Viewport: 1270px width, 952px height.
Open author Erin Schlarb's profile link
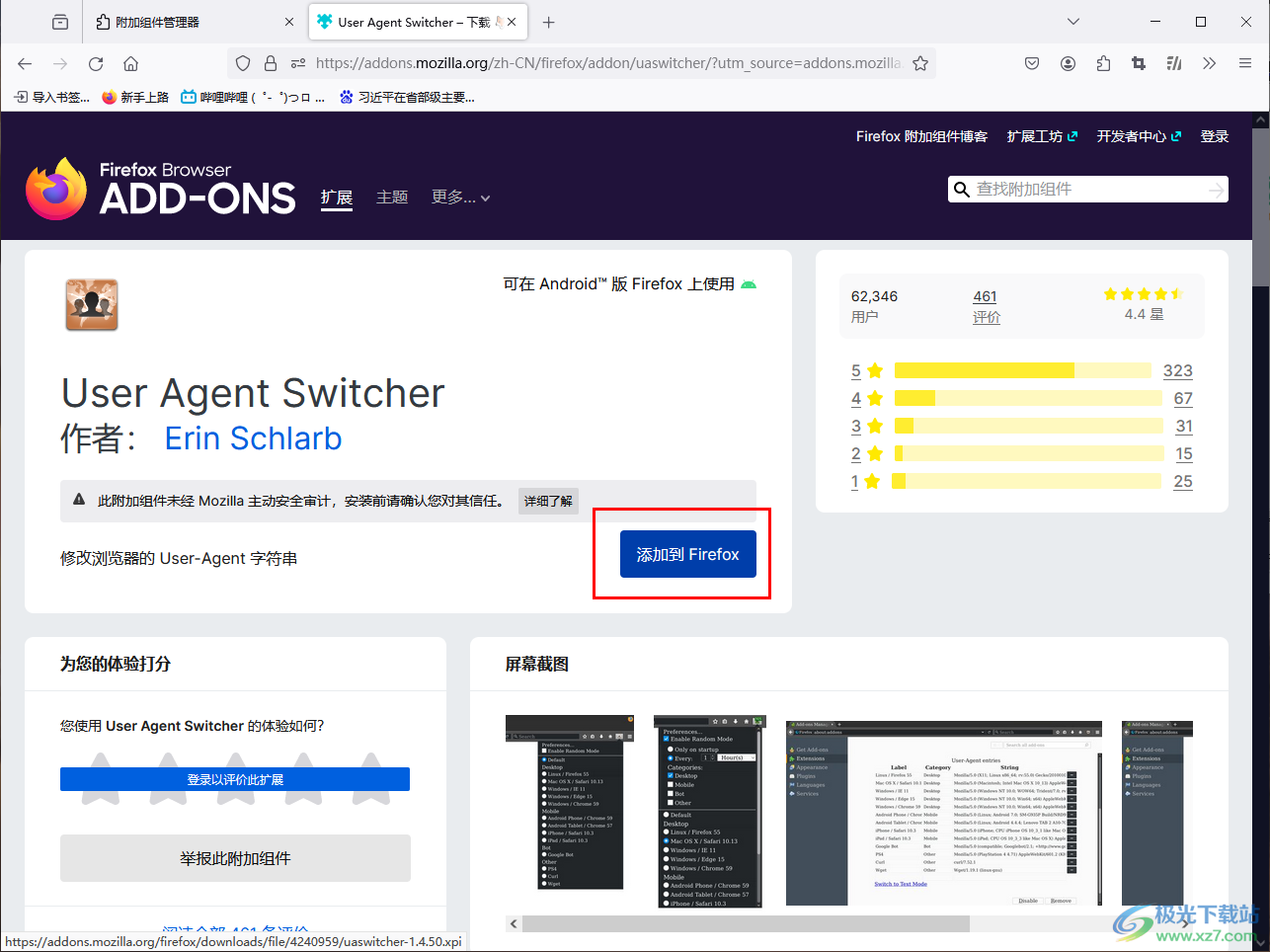(x=253, y=437)
